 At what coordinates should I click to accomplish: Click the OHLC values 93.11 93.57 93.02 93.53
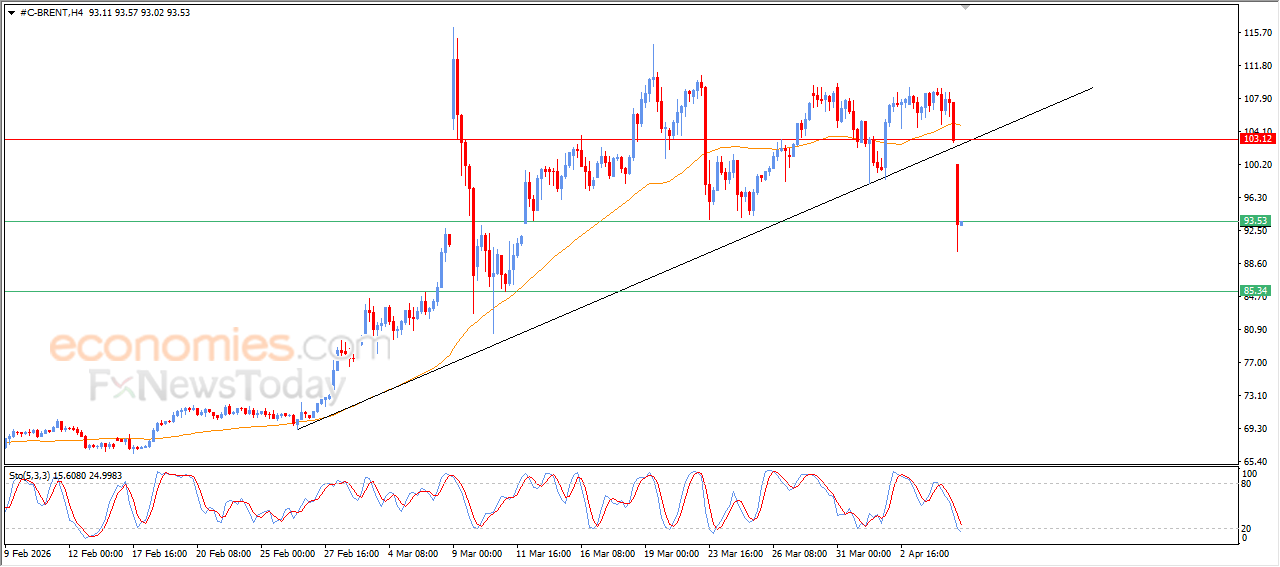pos(139,13)
